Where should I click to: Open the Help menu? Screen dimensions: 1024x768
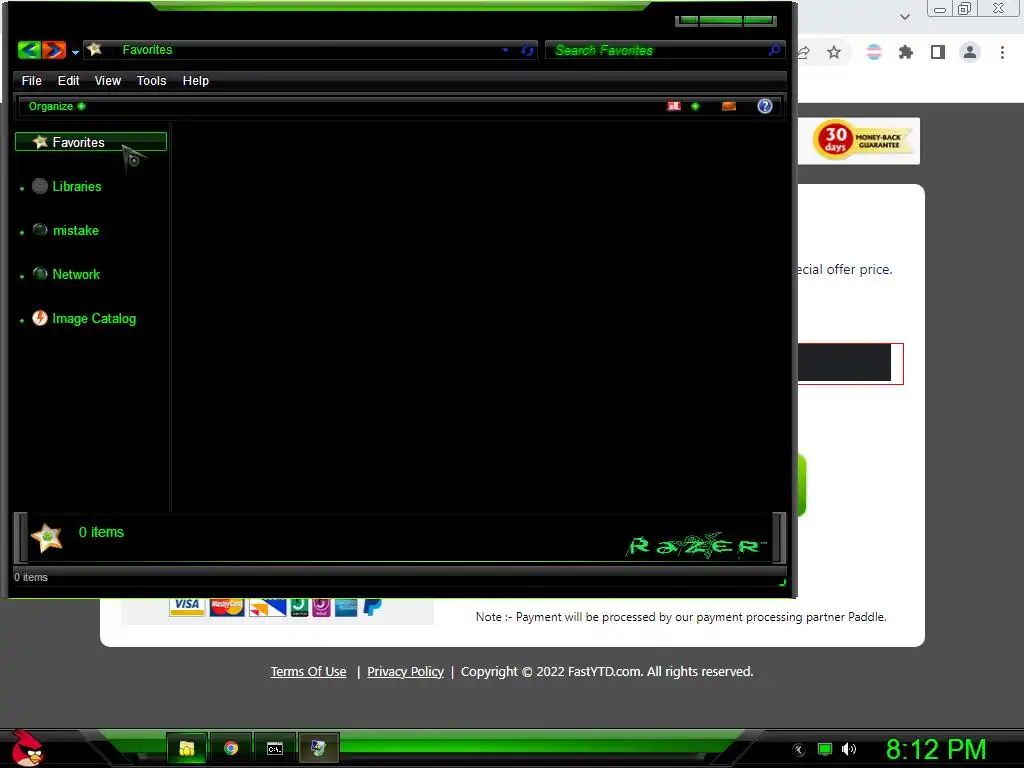pyautogui.click(x=195, y=80)
